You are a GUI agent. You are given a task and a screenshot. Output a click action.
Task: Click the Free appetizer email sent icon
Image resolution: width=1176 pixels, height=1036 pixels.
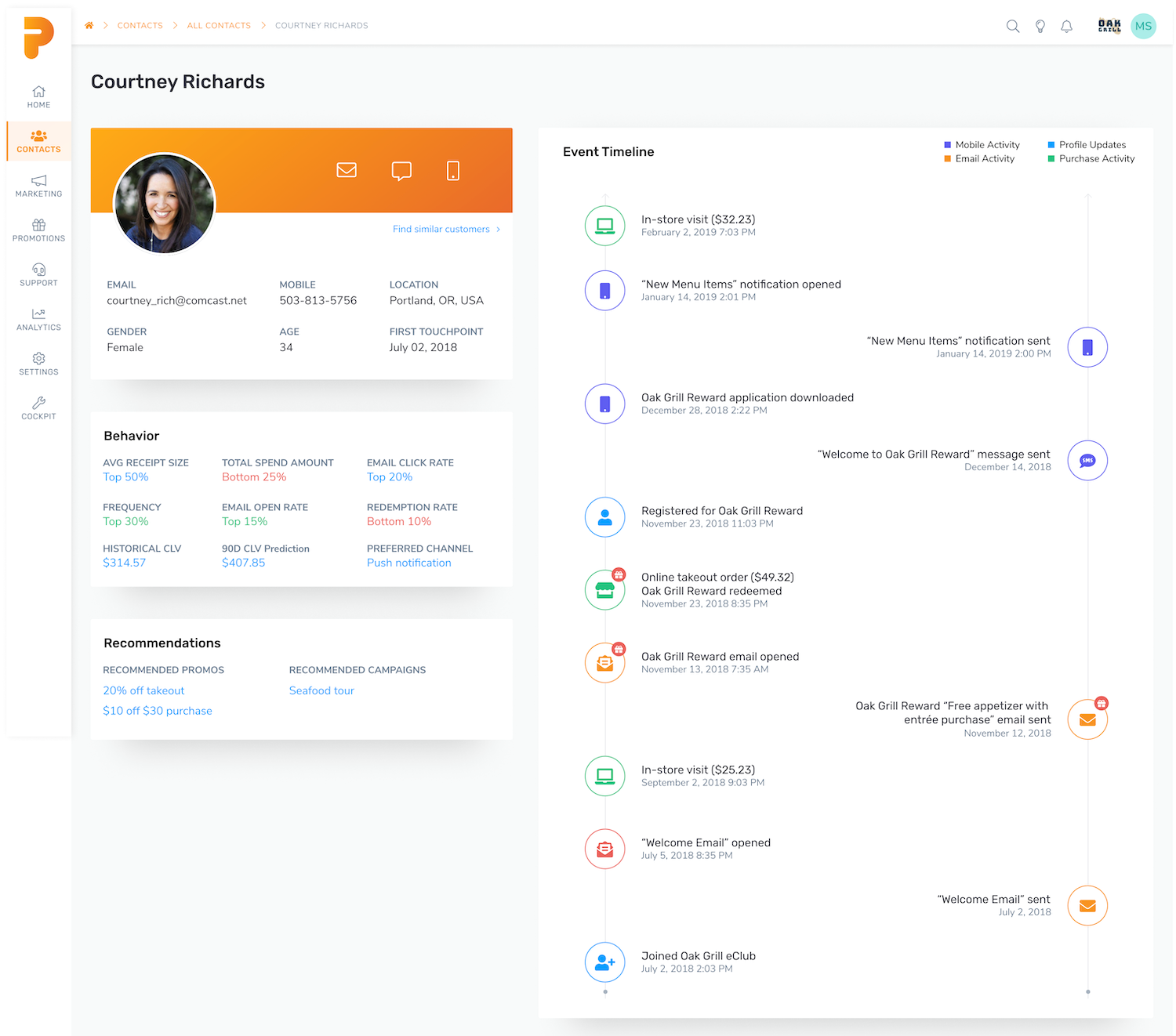coord(1088,719)
